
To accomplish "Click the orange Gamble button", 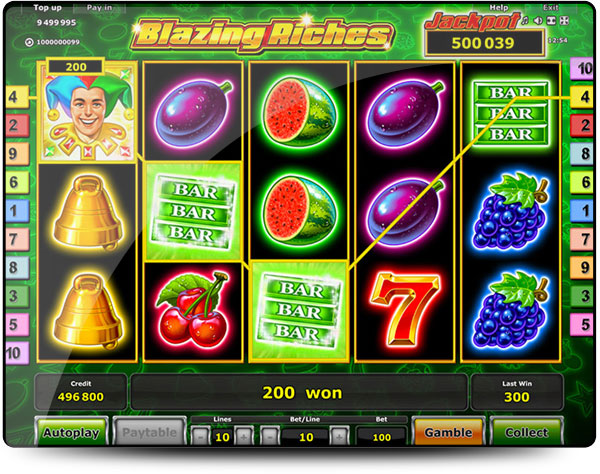I will point(448,433).
